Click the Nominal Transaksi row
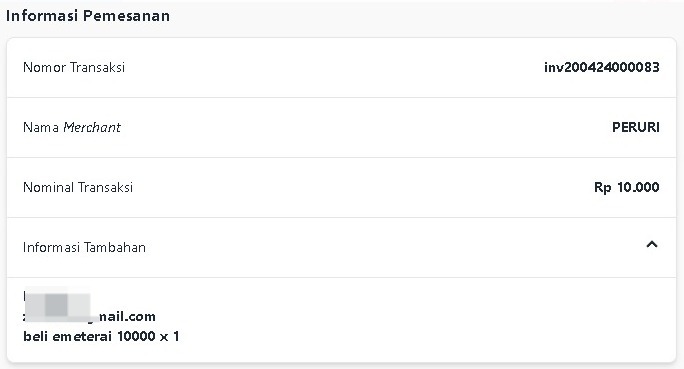 click(x=341, y=188)
